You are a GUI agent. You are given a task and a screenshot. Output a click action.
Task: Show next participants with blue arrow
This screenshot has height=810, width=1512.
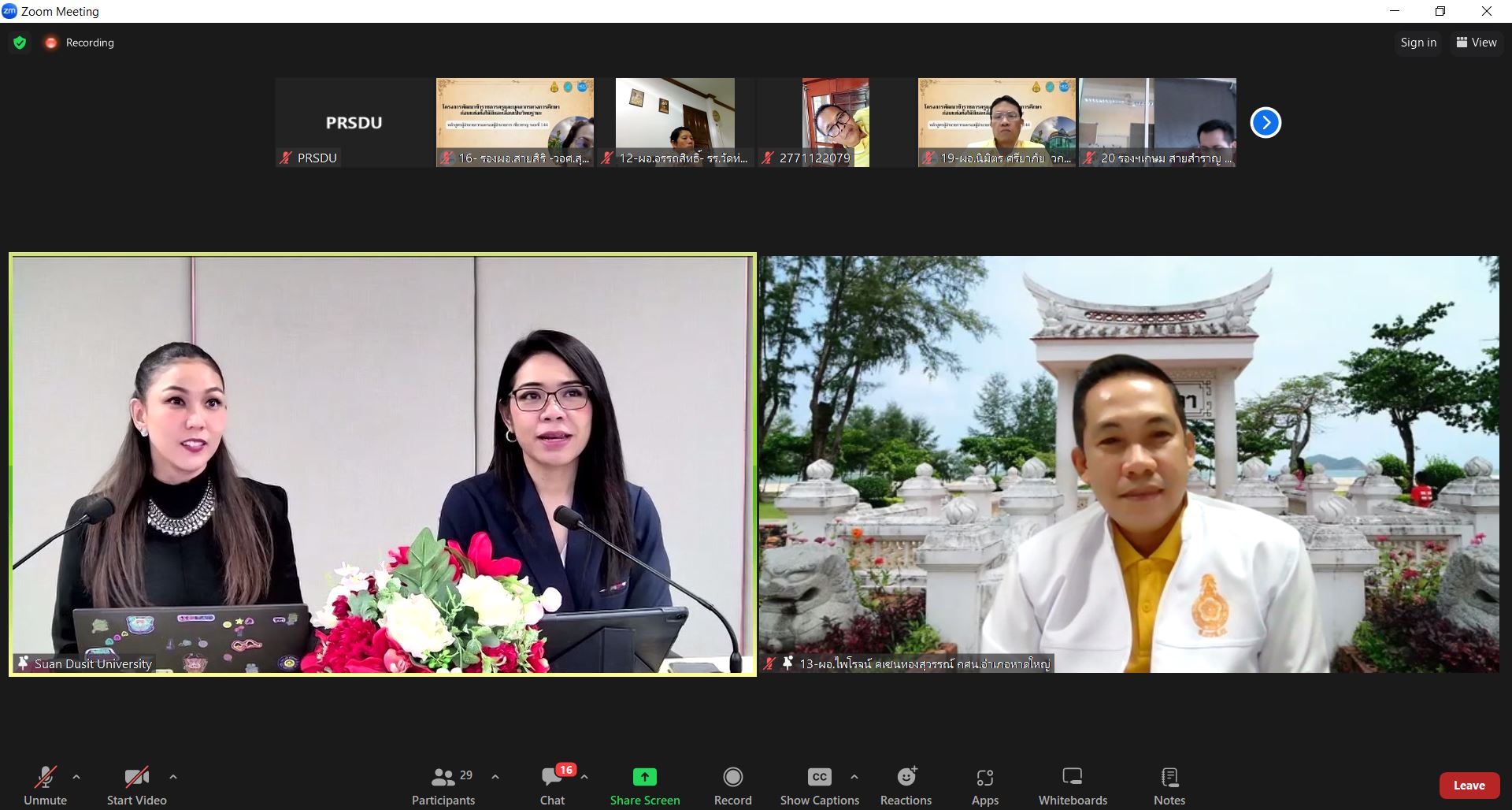1266,123
